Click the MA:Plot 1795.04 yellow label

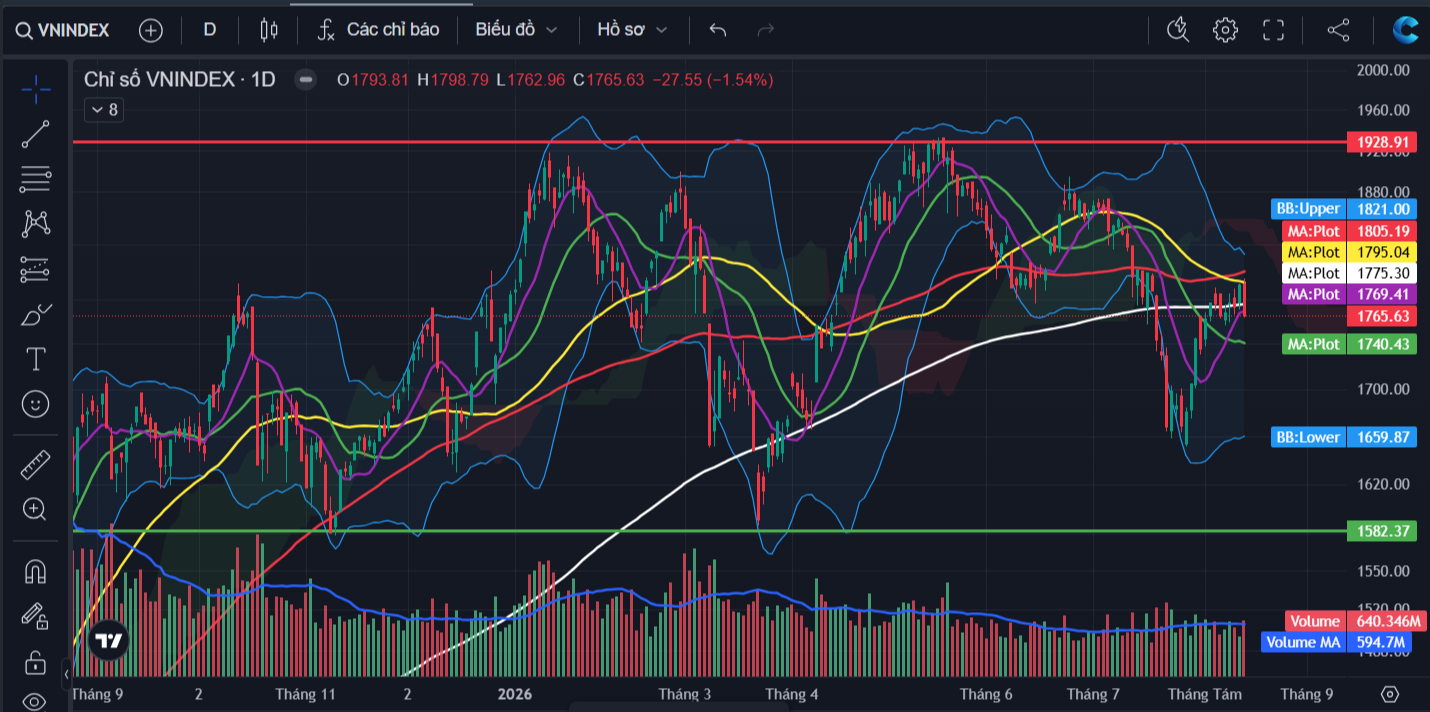tap(1349, 251)
